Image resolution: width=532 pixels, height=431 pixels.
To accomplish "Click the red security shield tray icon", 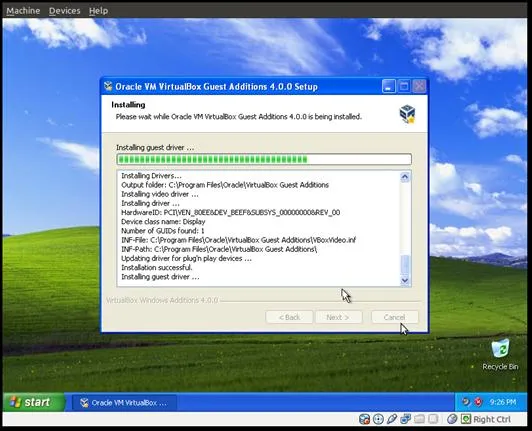I will 478,402.
